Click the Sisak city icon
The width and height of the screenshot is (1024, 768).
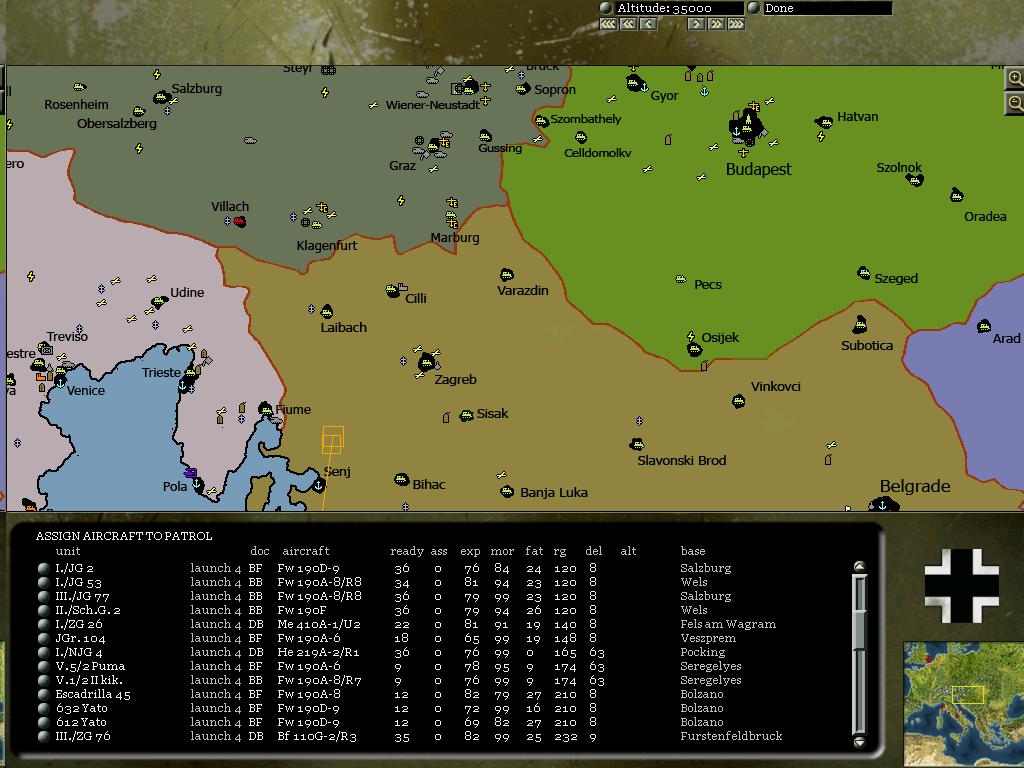pos(466,415)
